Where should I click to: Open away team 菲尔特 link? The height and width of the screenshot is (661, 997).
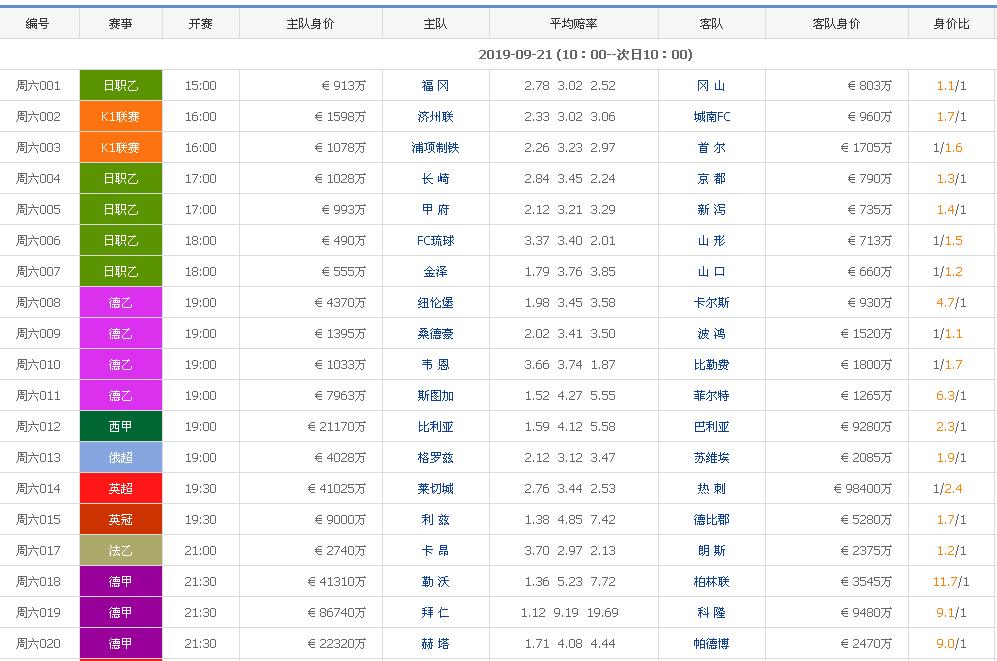pyautogui.click(x=711, y=396)
